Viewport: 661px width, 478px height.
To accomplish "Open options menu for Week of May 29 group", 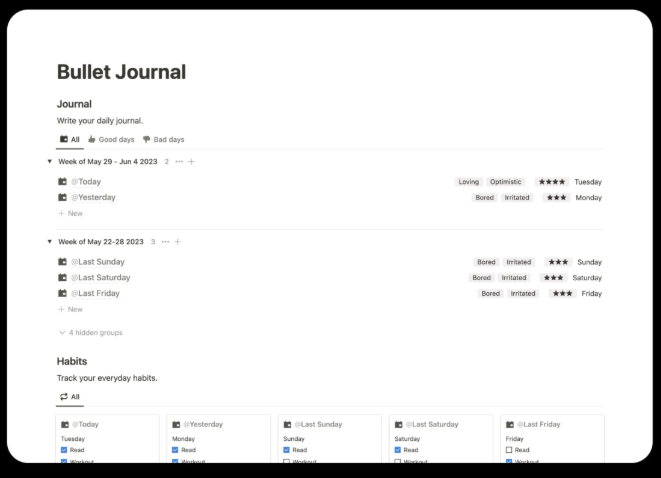I will pyautogui.click(x=179, y=161).
